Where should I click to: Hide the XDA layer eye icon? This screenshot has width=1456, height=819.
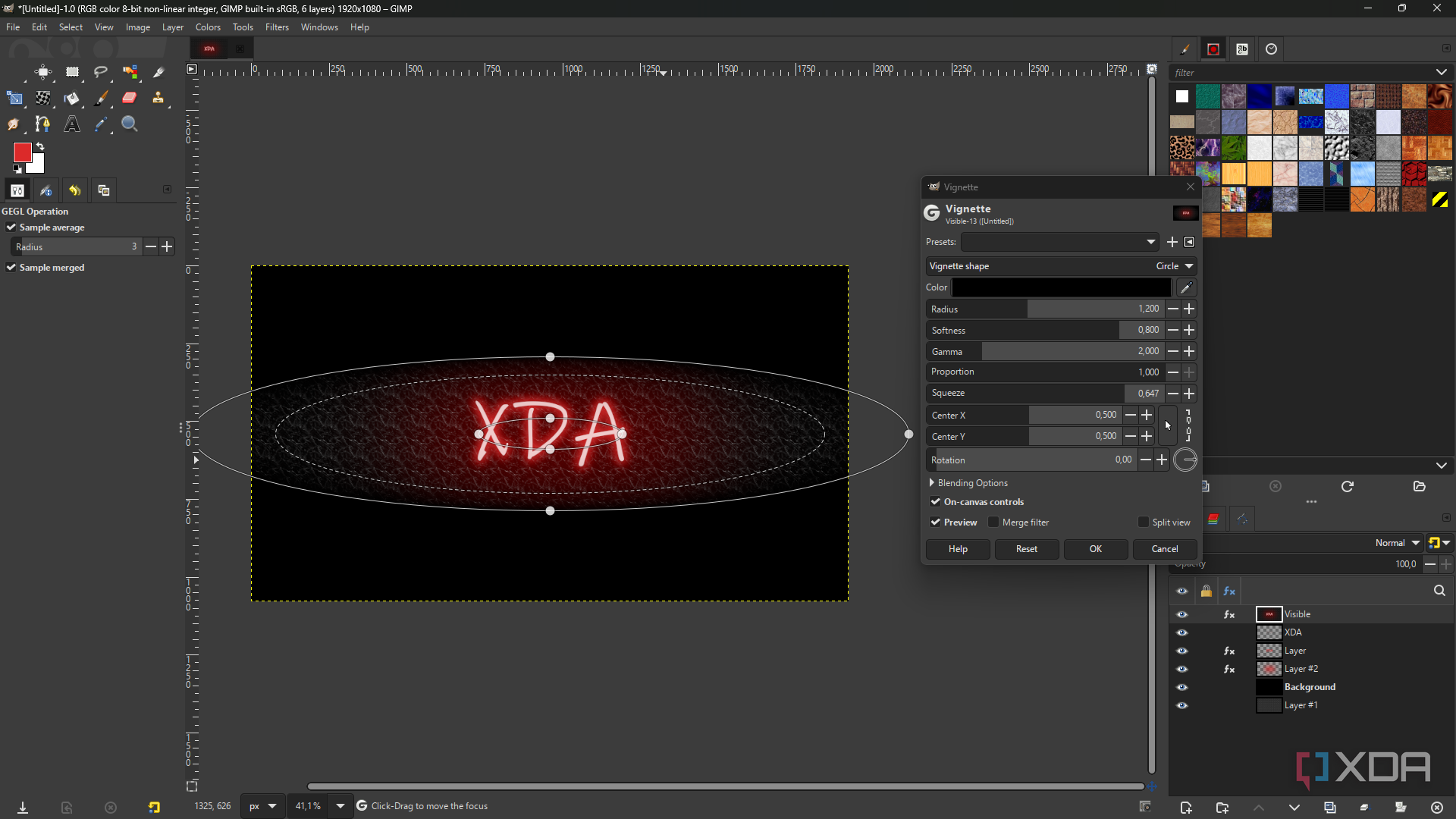[1182, 632]
